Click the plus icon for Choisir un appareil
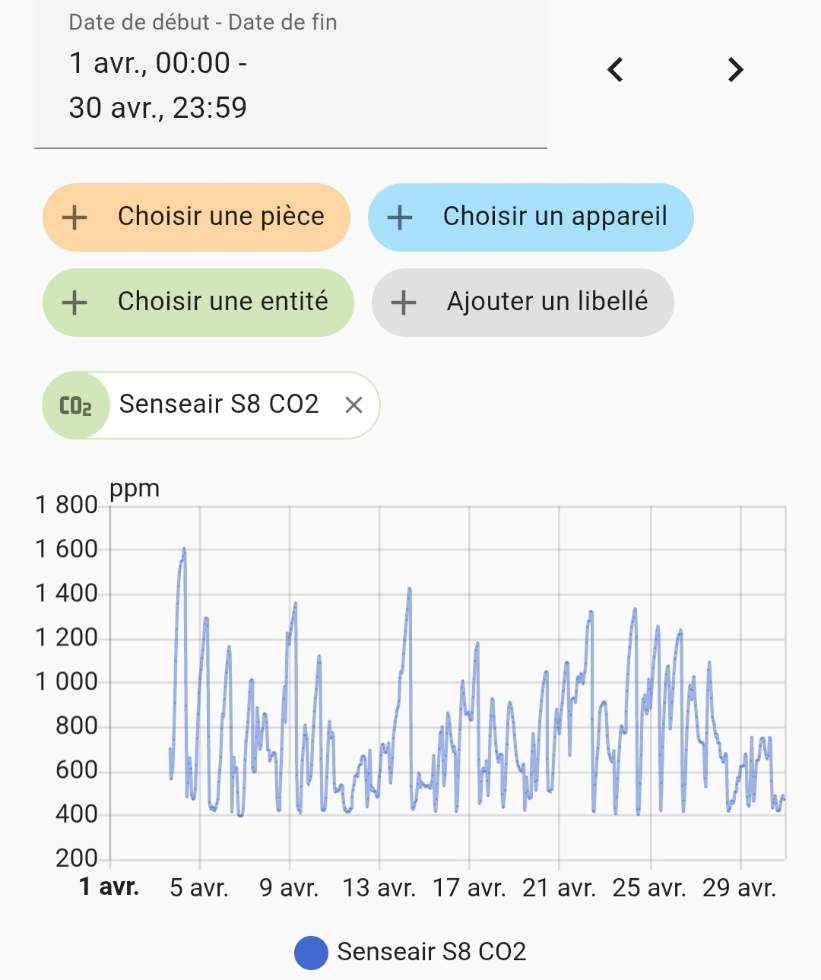Image resolution: width=821 pixels, height=980 pixels. 400,217
